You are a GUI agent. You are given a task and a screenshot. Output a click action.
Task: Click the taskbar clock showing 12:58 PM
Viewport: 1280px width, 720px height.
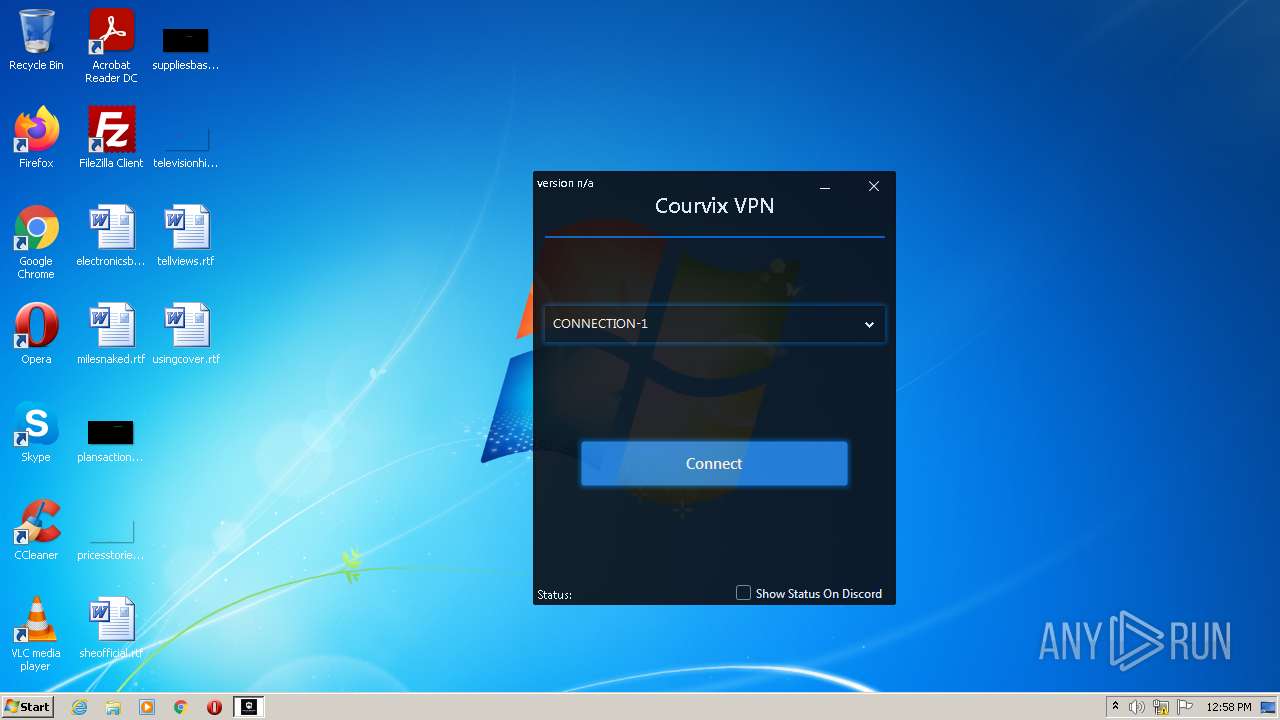[1229, 707]
